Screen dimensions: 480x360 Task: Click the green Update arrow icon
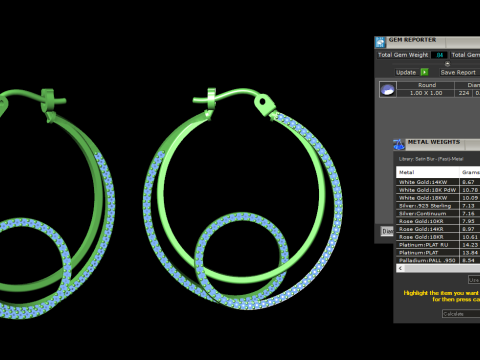click(424, 72)
